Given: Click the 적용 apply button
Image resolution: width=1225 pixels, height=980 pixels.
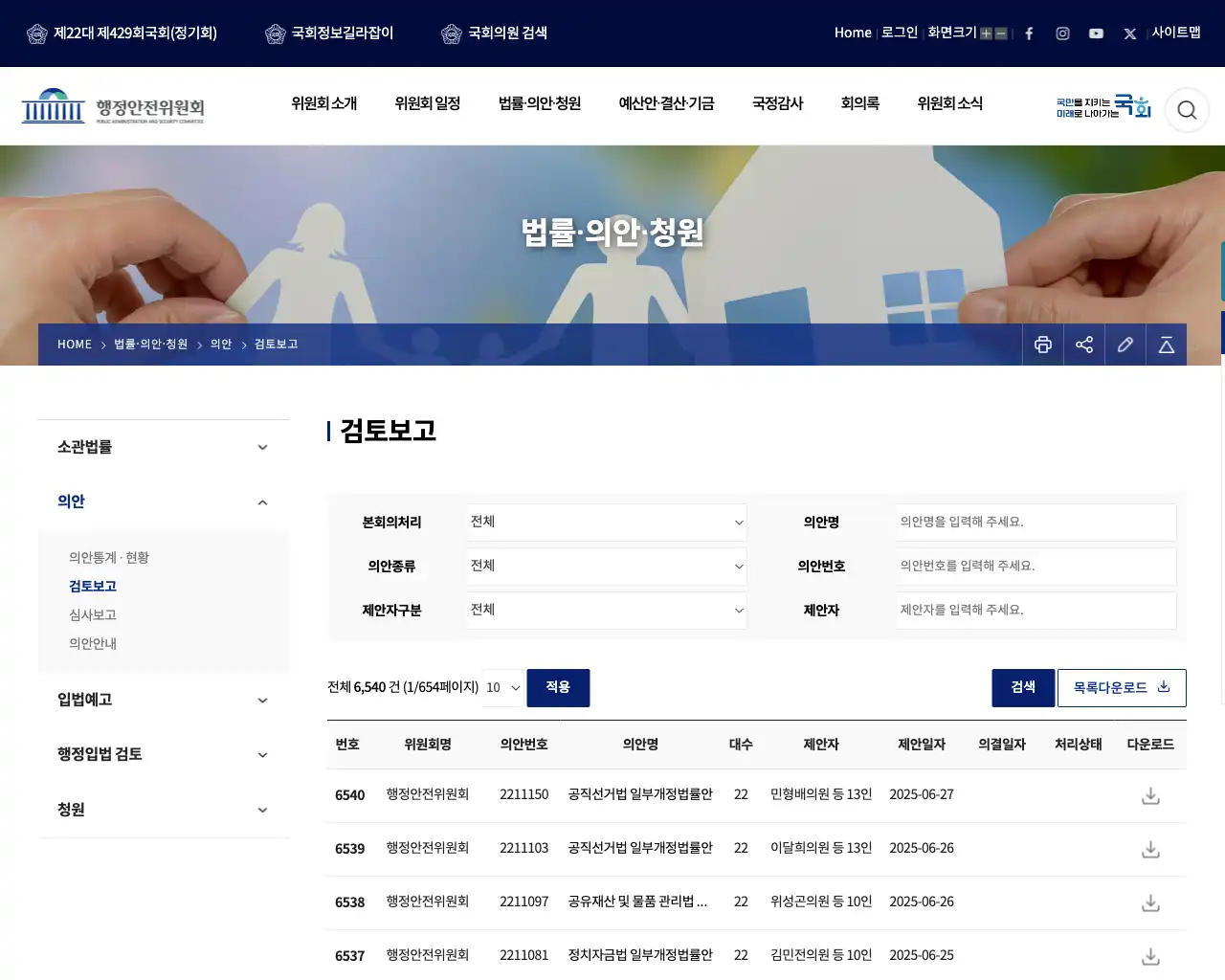Looking at the screenshot, I should tap(558, 688).
